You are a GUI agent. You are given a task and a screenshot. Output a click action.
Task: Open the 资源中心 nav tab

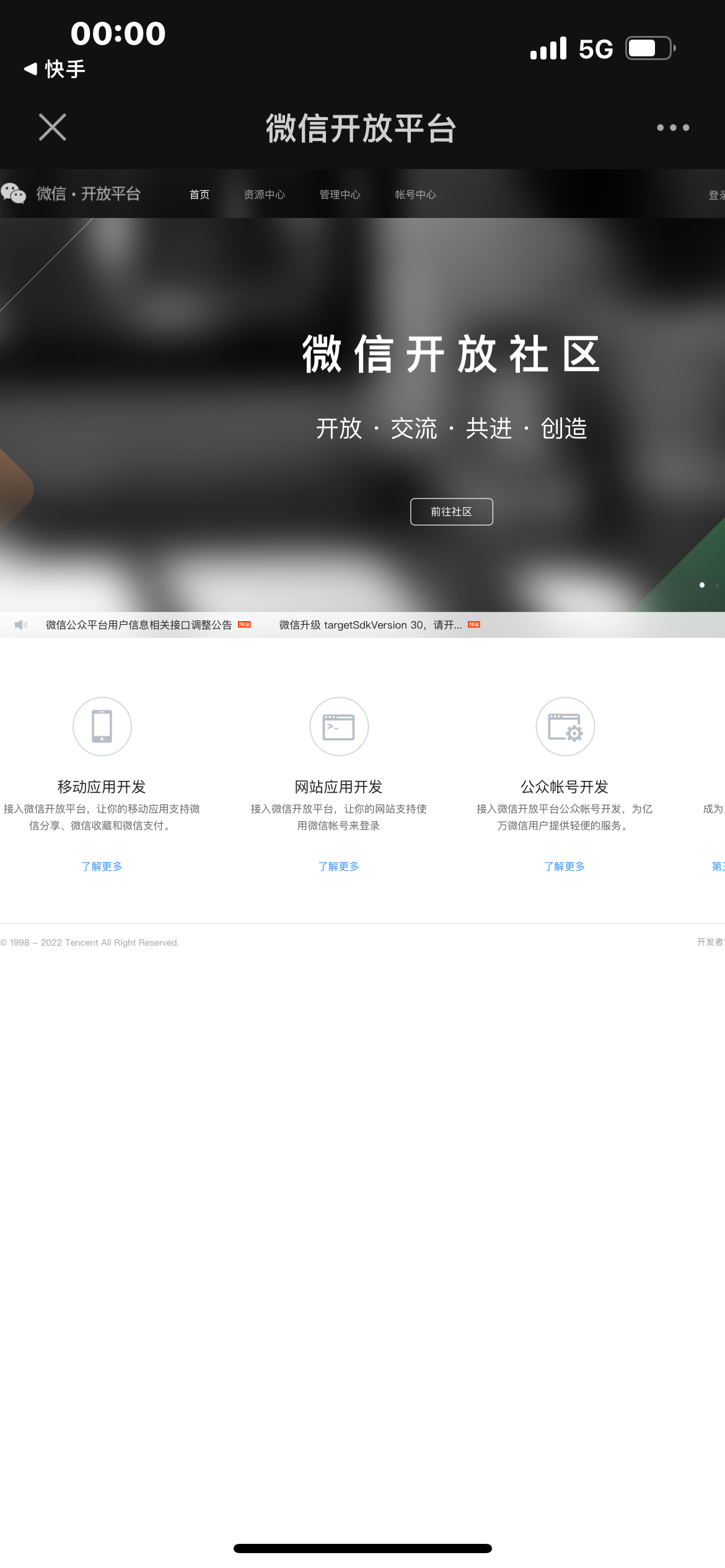(265, 194)
